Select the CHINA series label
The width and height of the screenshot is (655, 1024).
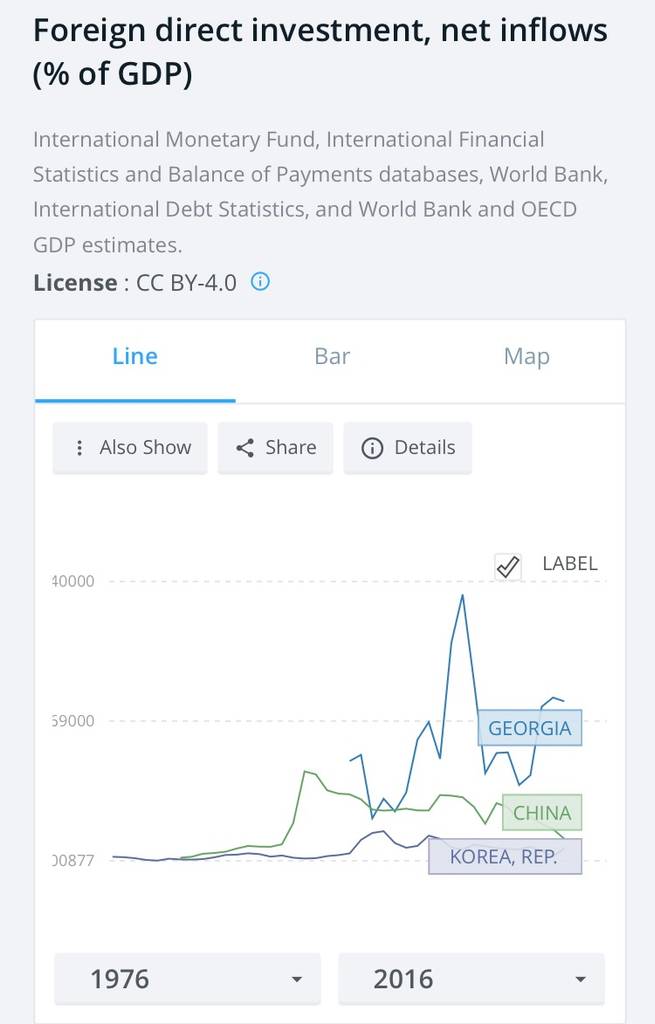click(x=542, y=812)
